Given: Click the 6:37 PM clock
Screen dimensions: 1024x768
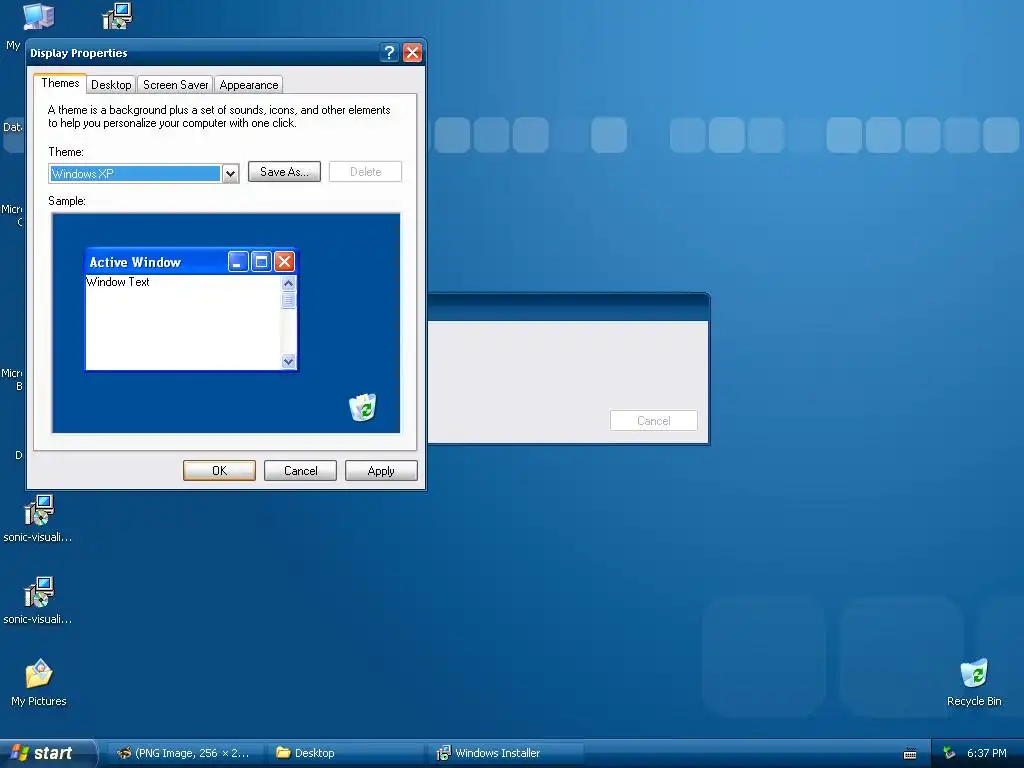Looking at the screenshot, I should (987, 753).
